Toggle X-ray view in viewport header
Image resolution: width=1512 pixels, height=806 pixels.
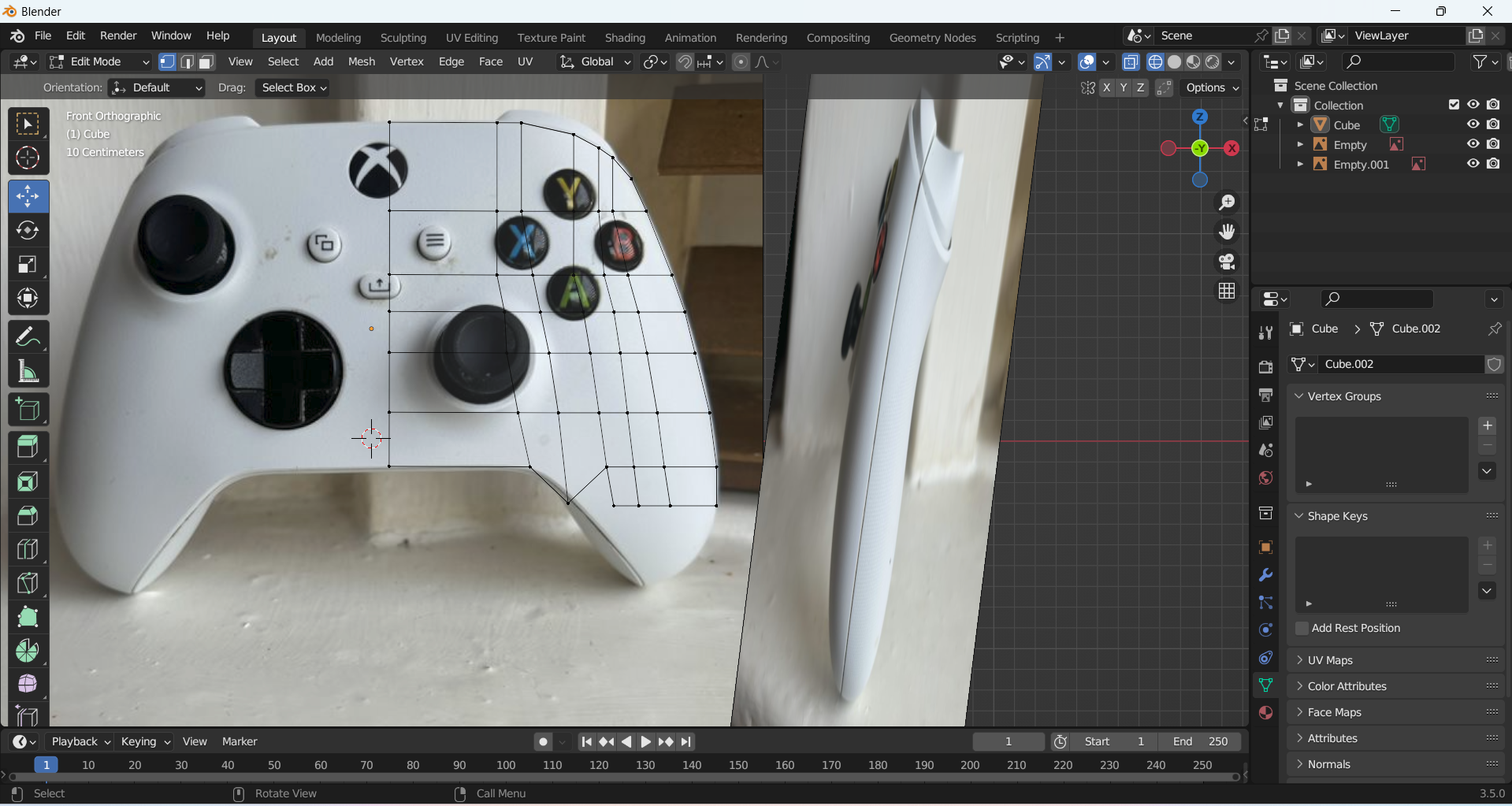click(x=1131, y=62)
